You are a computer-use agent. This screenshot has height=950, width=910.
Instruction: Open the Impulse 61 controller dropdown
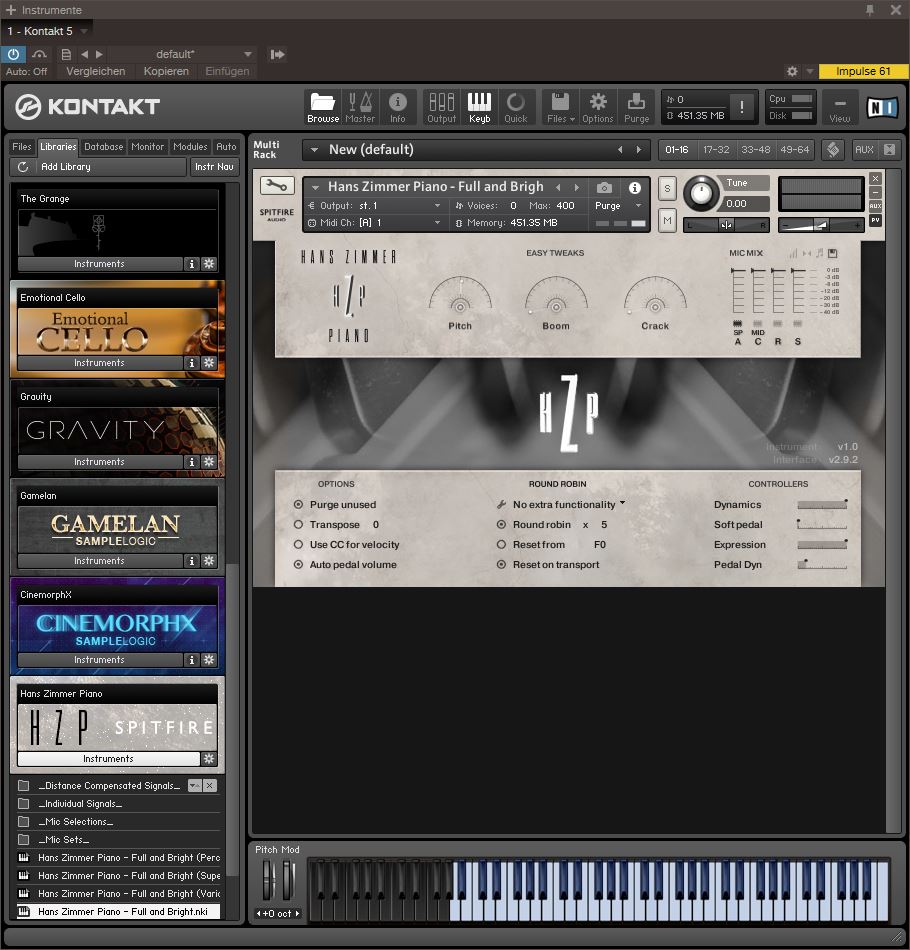[863, 71]
